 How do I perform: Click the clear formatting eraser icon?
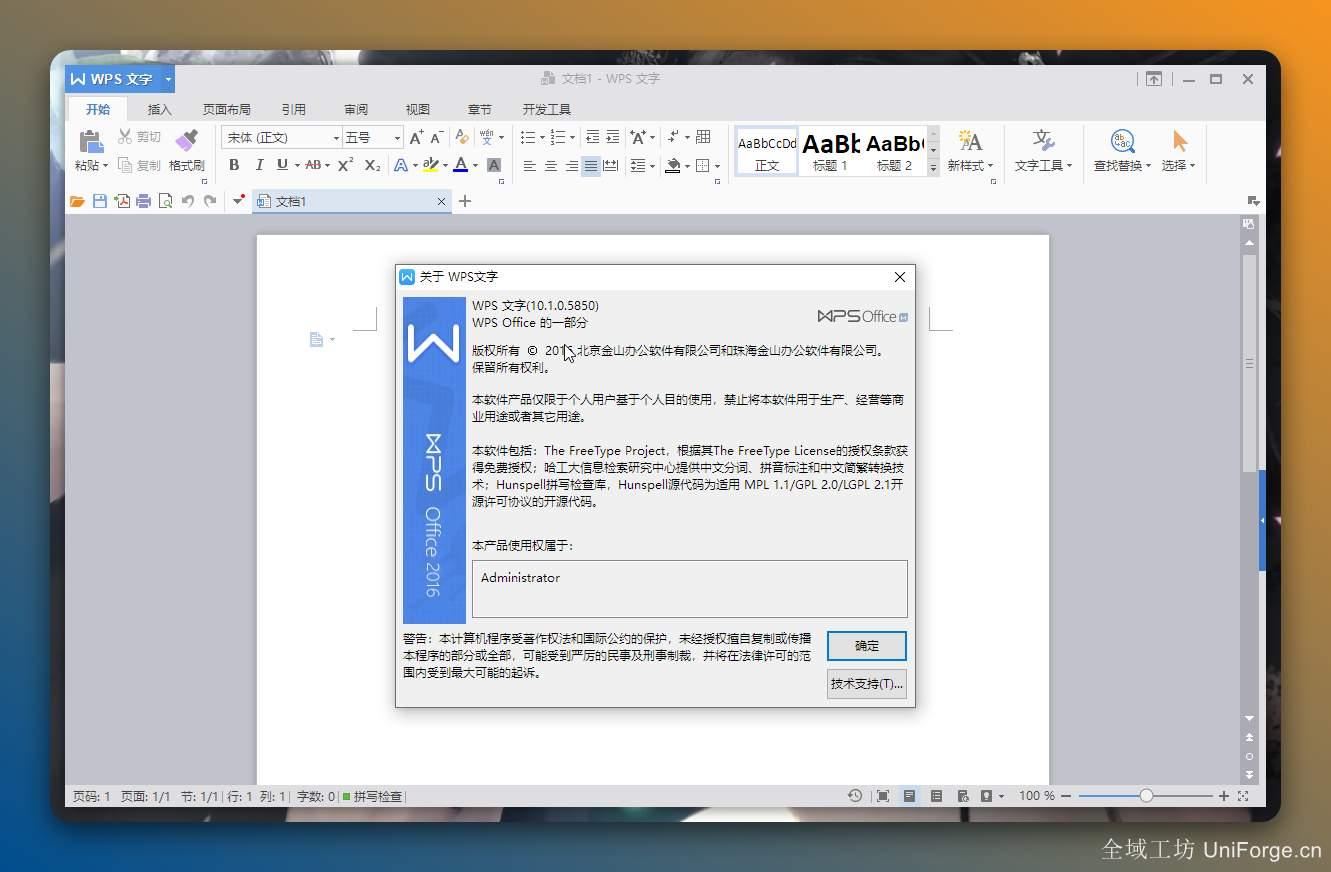tap(461, 137)
